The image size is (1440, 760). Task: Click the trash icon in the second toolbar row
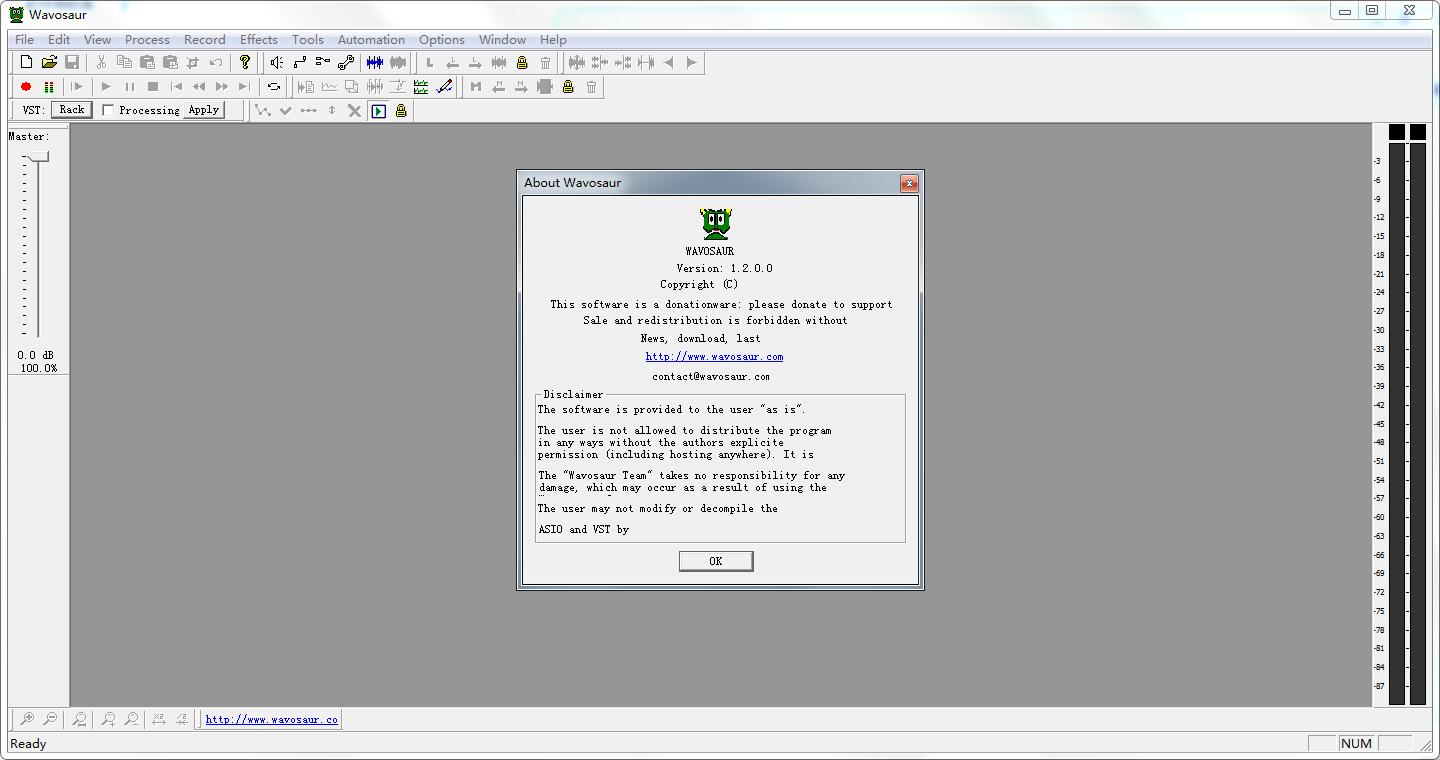pyautogui.click(x=591, y=87)
